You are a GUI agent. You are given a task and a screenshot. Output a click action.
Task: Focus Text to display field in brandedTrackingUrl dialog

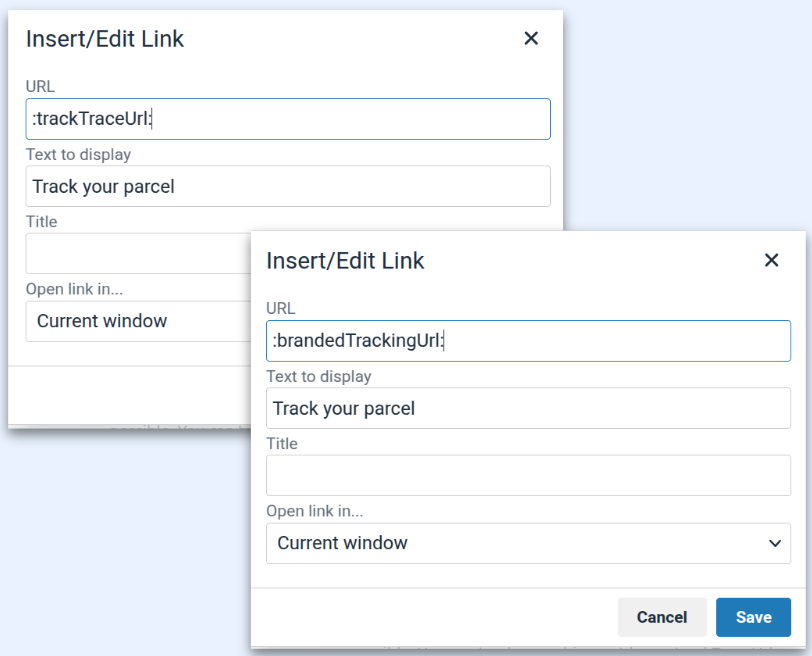(x=528, y=409)
